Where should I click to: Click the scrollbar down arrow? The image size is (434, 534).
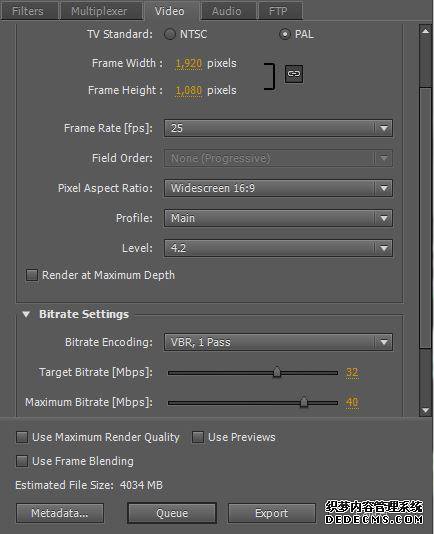[x=425, y=410]
